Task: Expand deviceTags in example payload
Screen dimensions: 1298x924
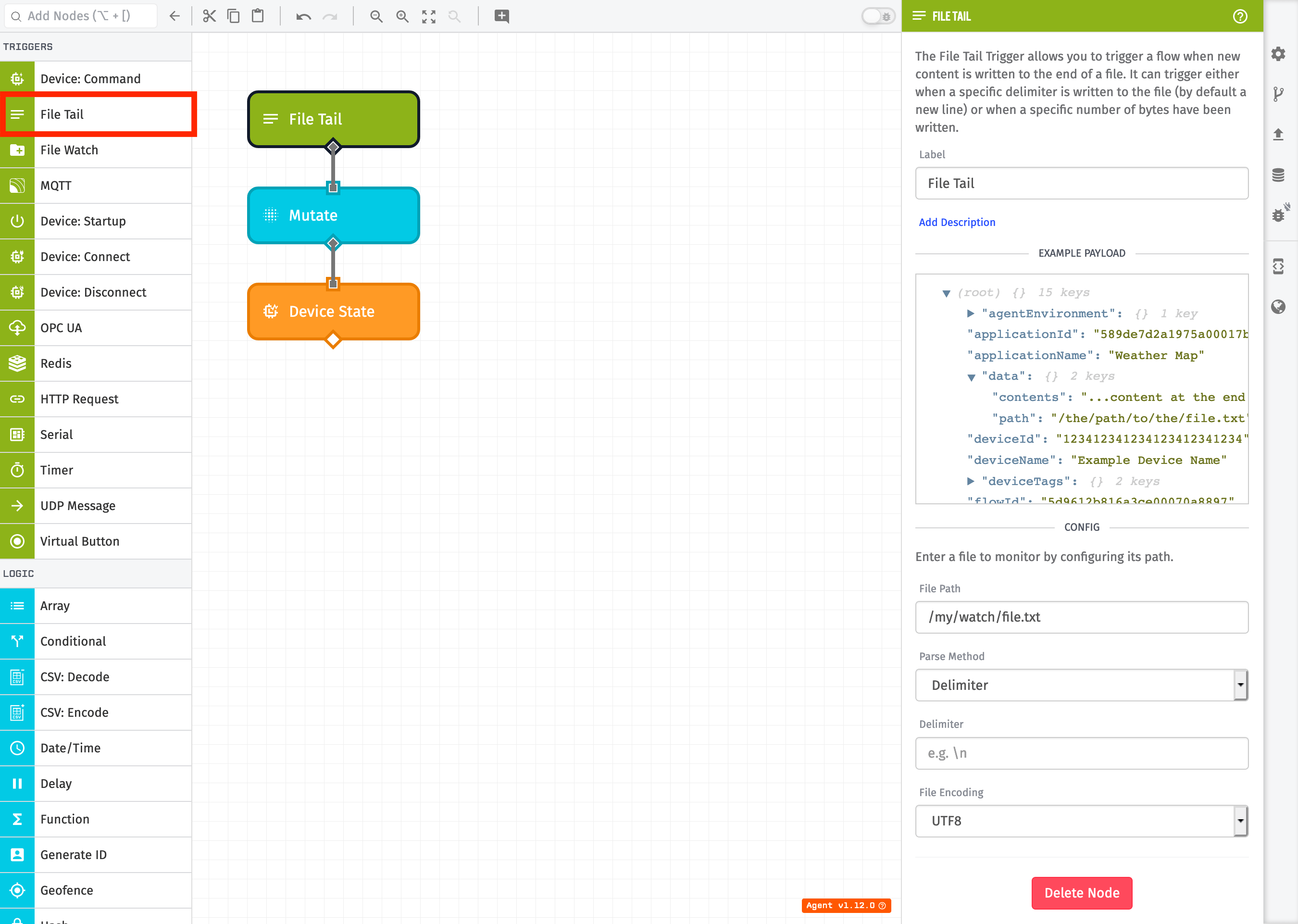Action: point(971,481)
